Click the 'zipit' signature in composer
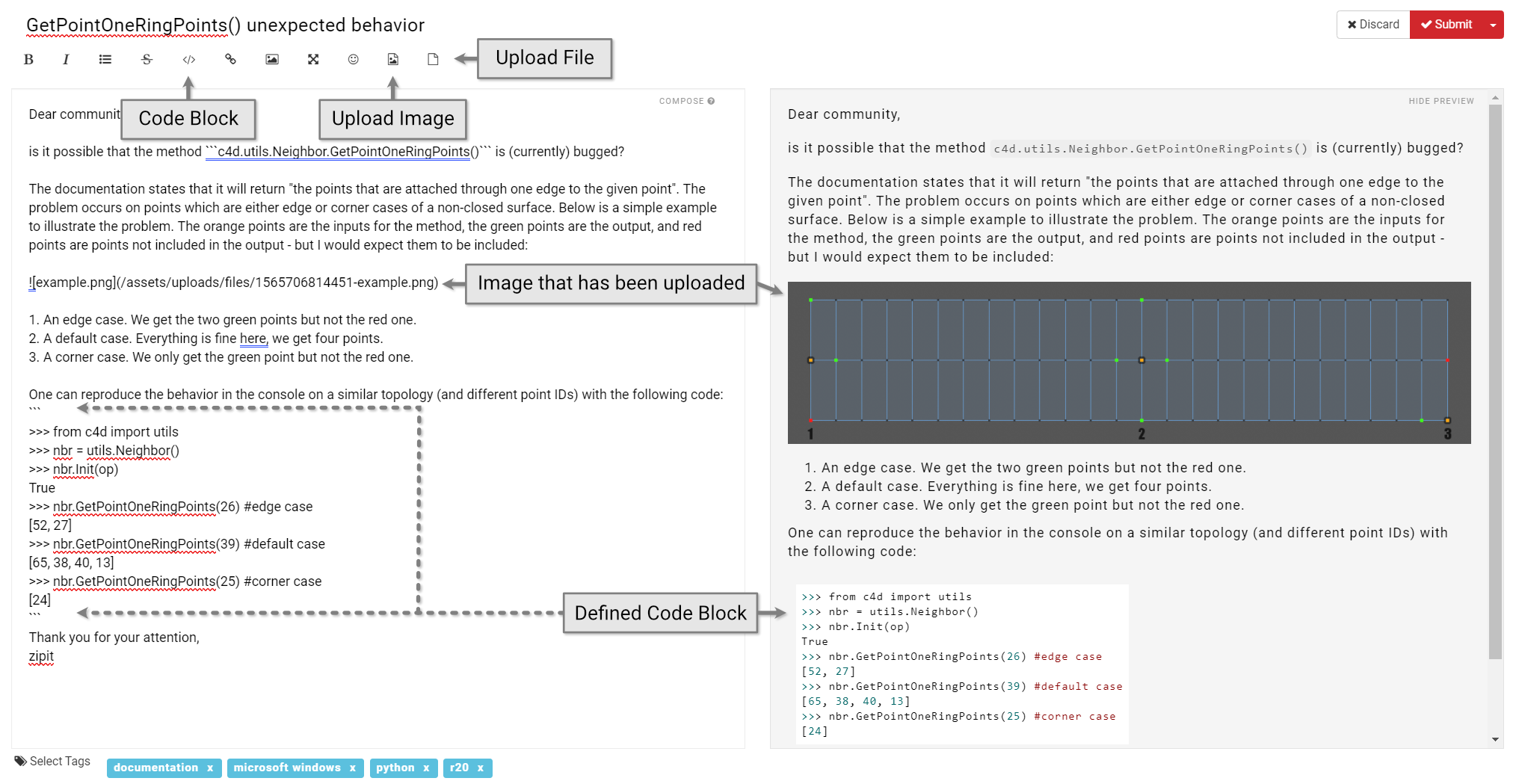 (x=41, y=656)
